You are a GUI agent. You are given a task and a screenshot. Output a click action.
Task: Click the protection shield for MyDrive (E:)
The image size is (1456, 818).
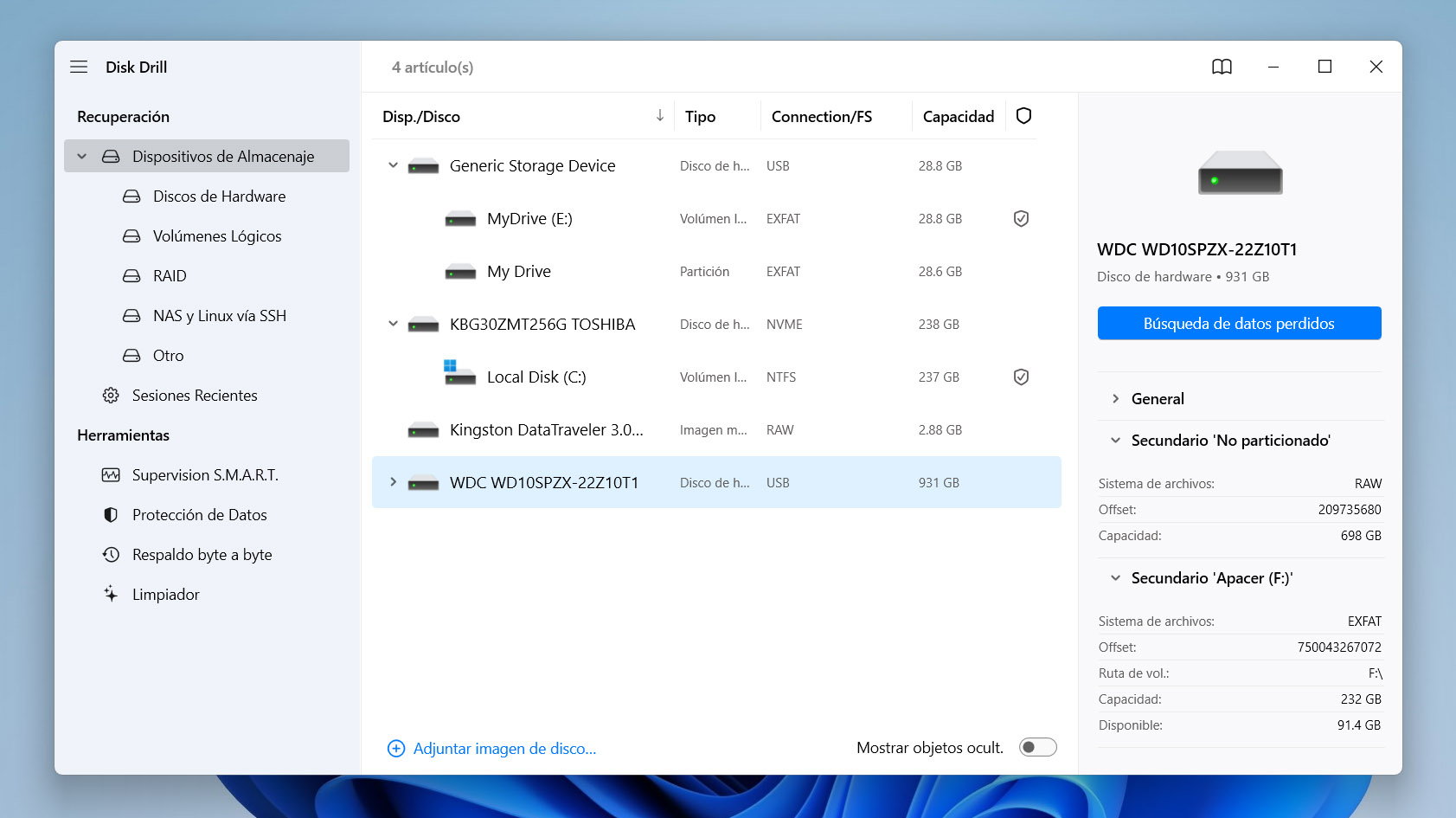click(x=1021, y=219)
